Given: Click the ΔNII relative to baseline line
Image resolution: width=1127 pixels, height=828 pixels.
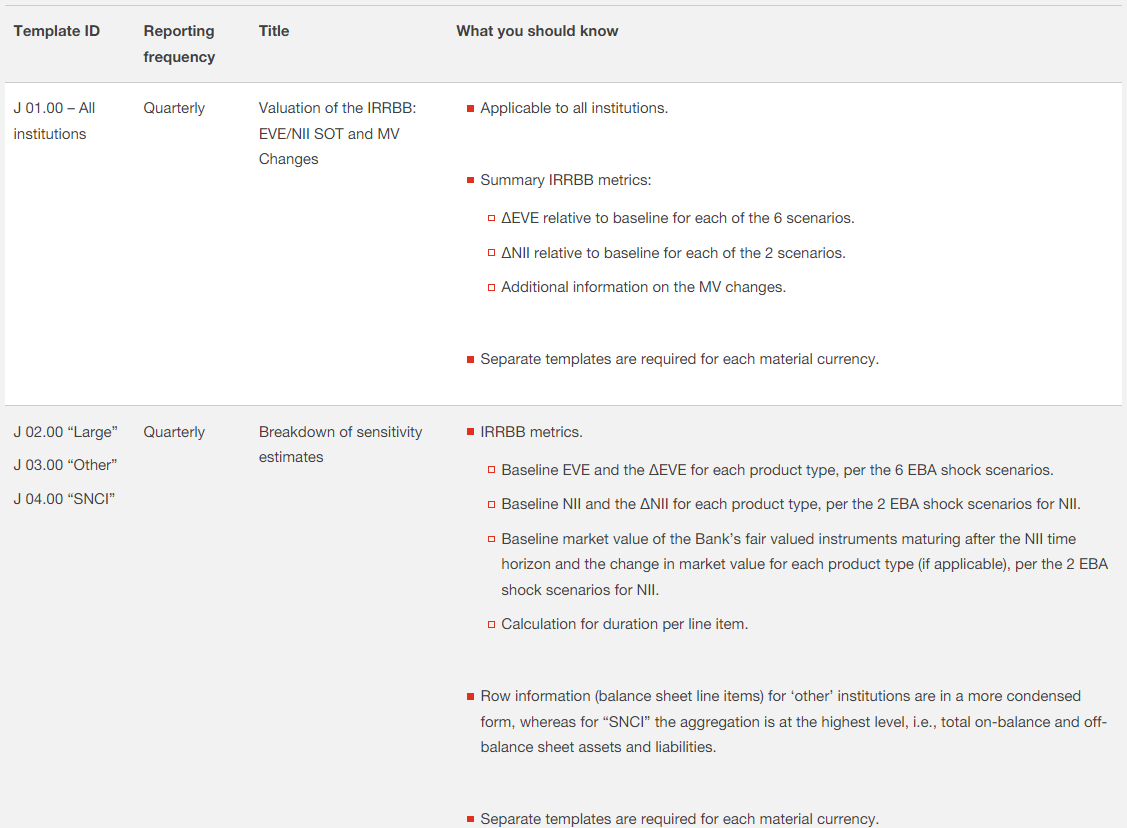Looking at the screenshot, I should tap(673, 253).
